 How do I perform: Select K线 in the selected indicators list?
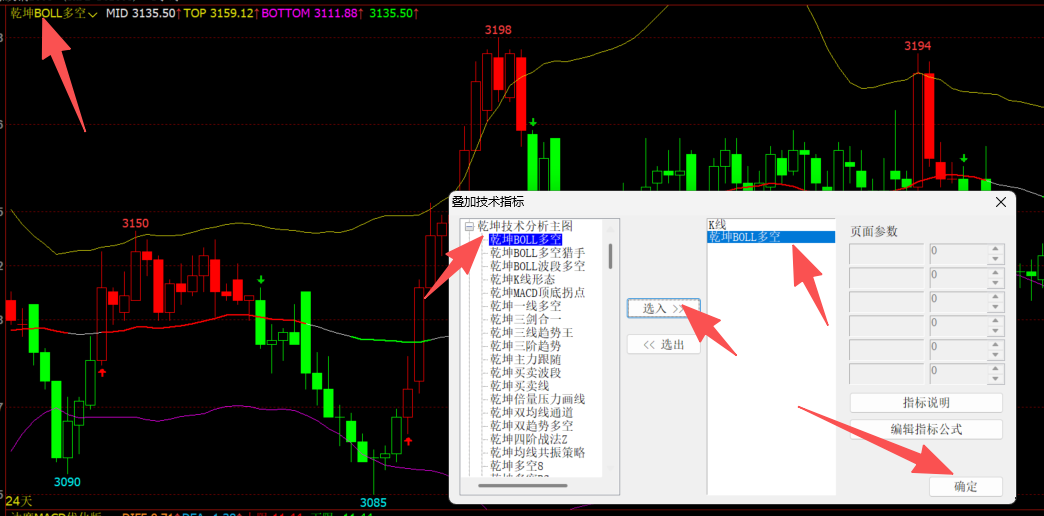point(718,225)
